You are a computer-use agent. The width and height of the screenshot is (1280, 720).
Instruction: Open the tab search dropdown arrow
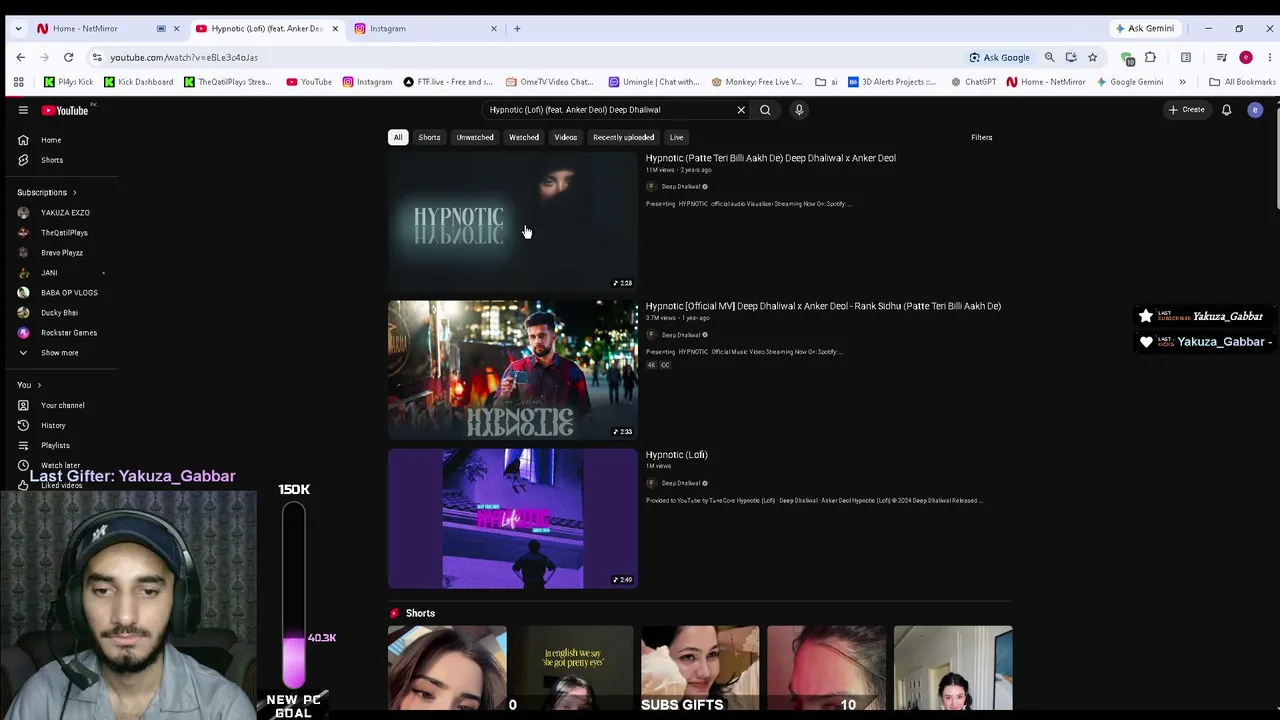tap(18, 28)
